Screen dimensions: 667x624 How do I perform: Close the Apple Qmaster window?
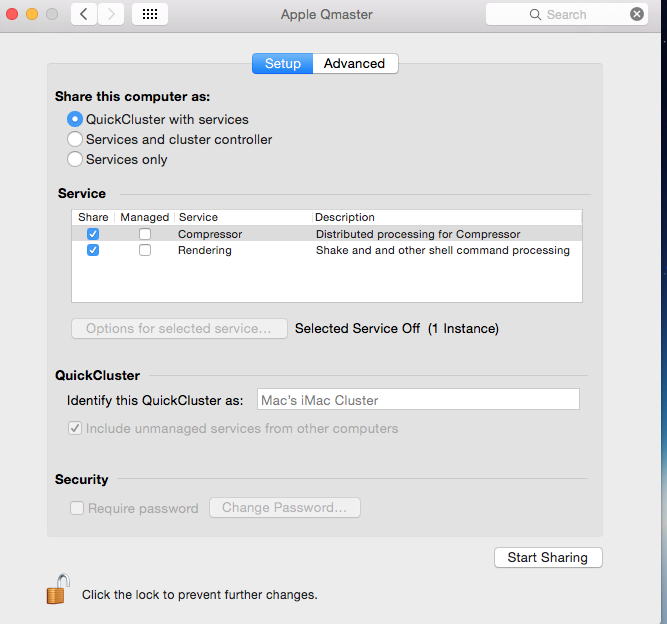pos(12,14)
